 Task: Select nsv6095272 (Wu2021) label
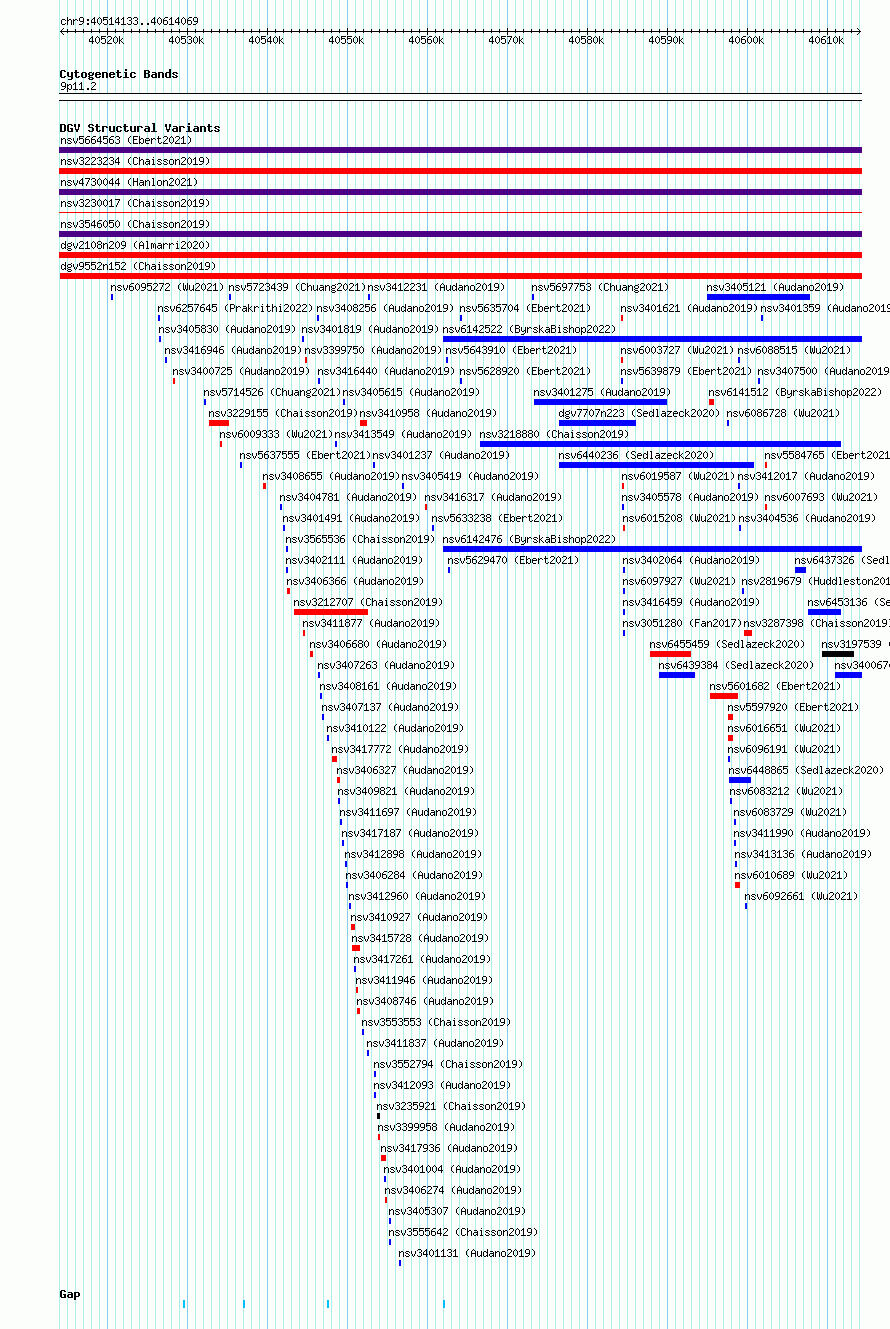point(167,288)
